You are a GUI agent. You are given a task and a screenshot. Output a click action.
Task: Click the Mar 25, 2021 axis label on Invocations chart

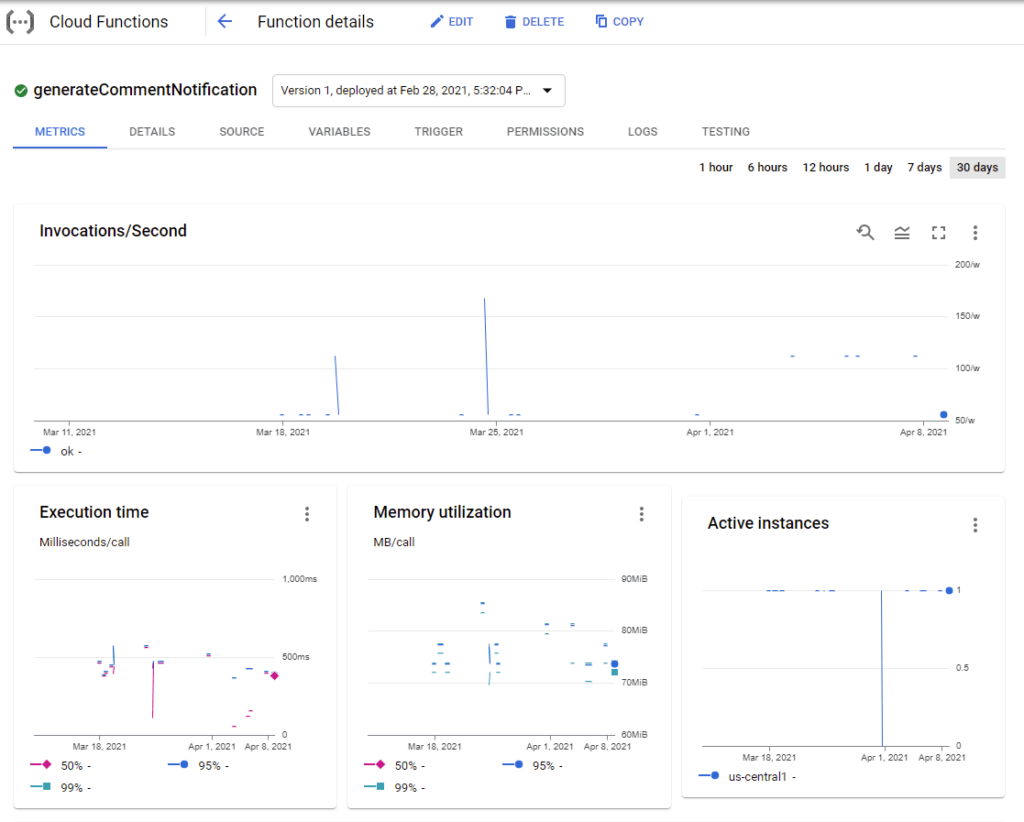tap(496, 432)
